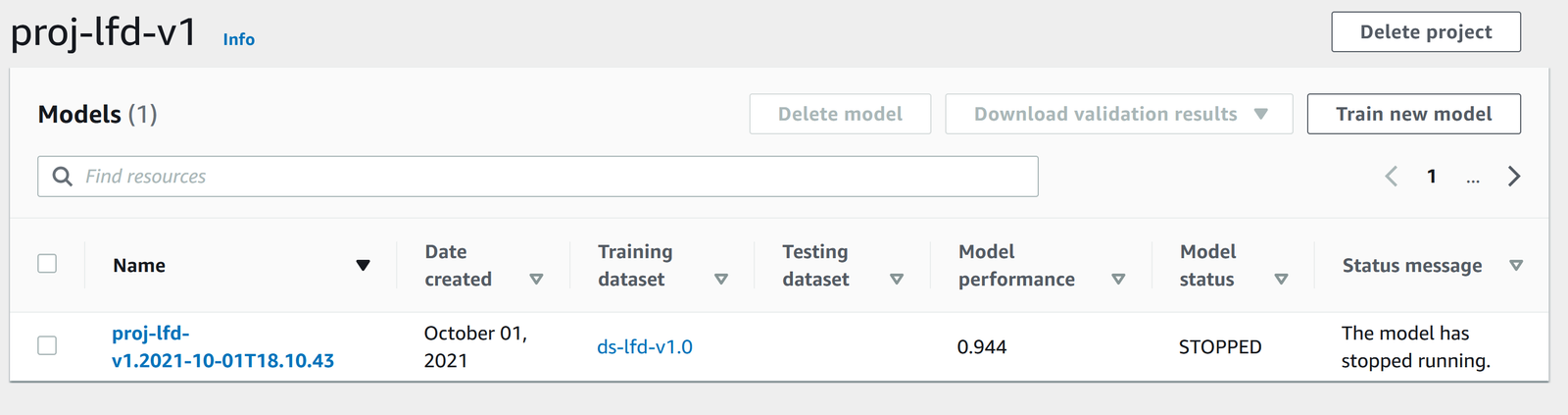
Task: Click the search magnifier icon
Action: pyautogui.click(x=62, y=177)
